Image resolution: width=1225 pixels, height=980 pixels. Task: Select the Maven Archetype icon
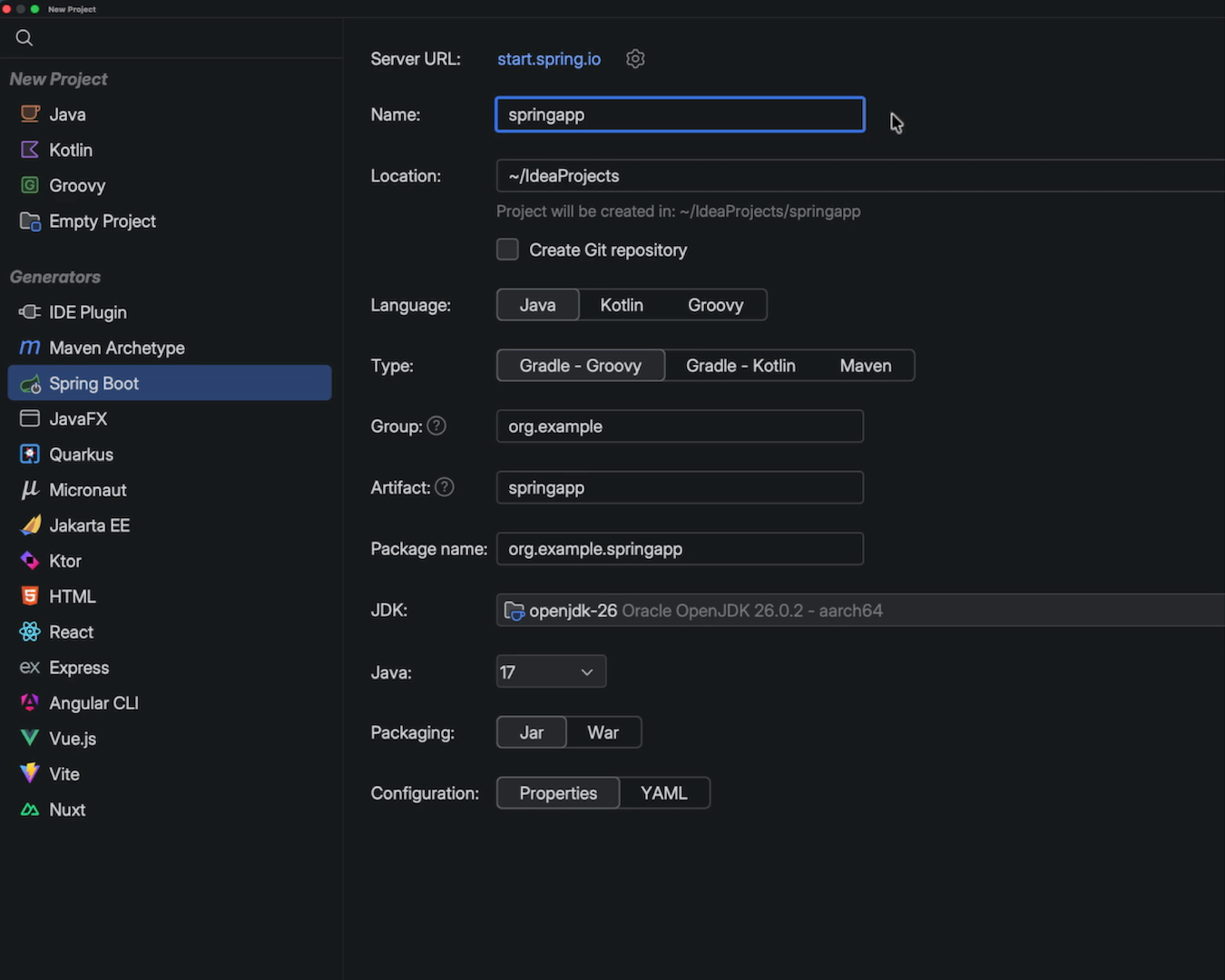(30, 348)
